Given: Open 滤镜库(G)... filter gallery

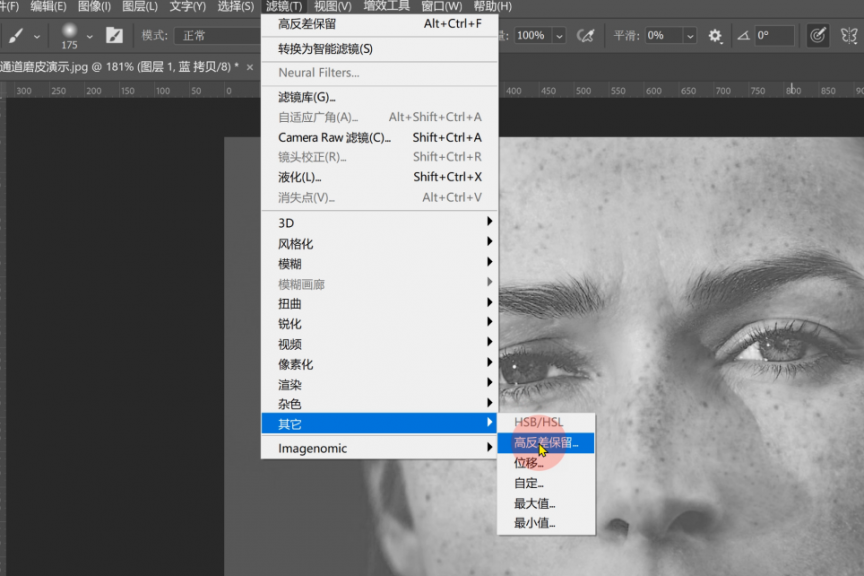Looking at the screenshot, I should pos(307,97).
